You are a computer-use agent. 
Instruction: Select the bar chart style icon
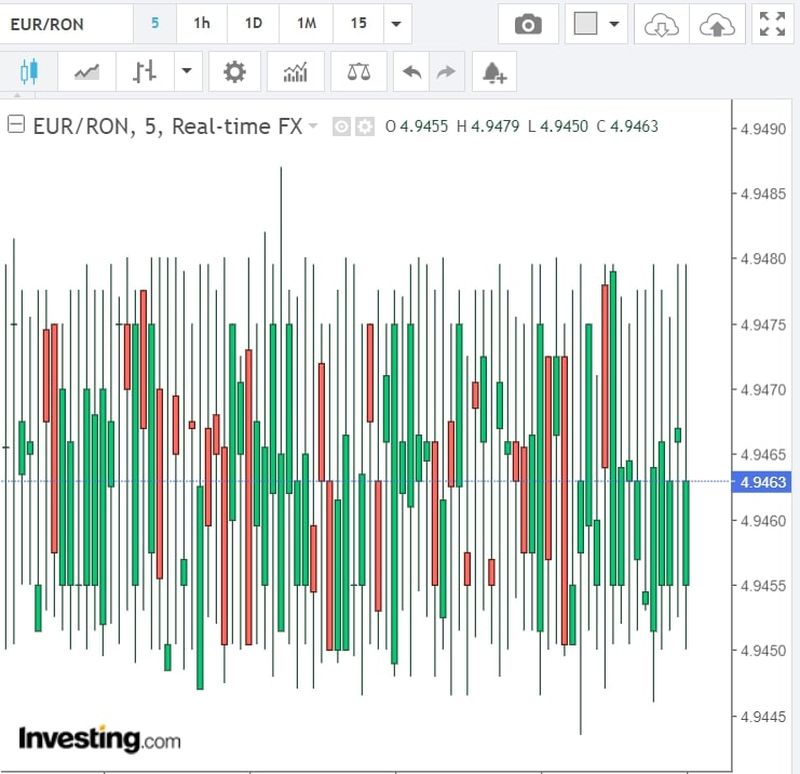[x=145, y=72]
